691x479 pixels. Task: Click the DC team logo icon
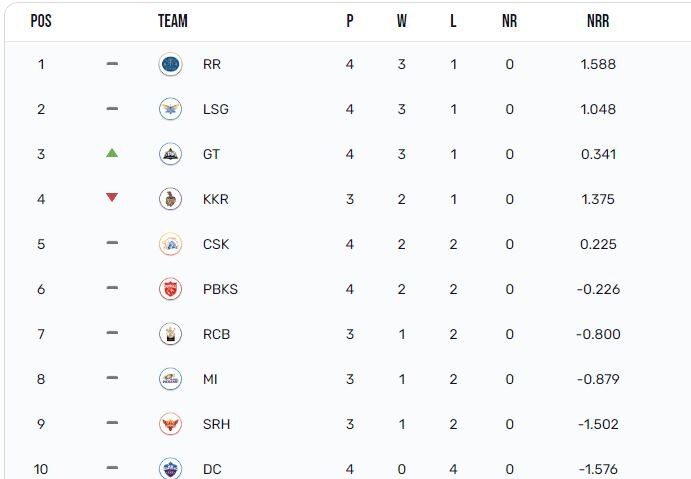point(170,468)
